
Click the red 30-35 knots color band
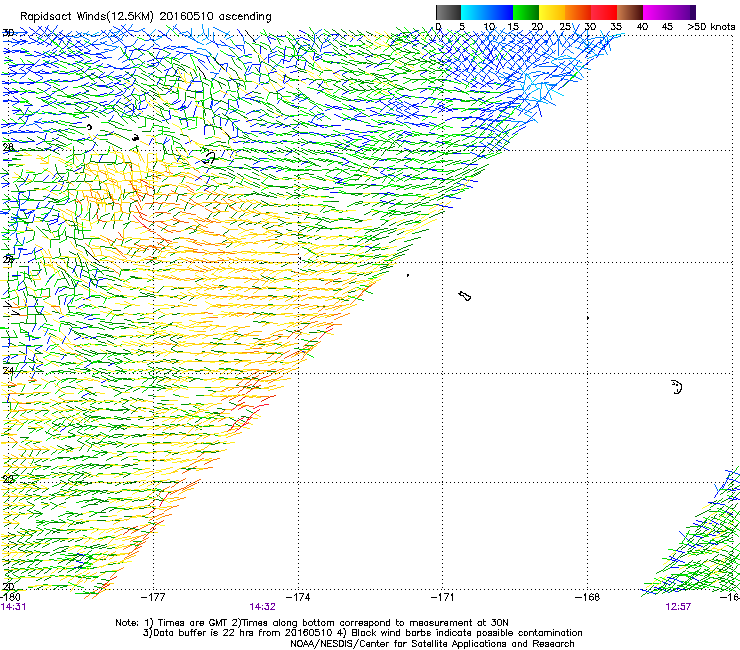[x=604, y=12]
